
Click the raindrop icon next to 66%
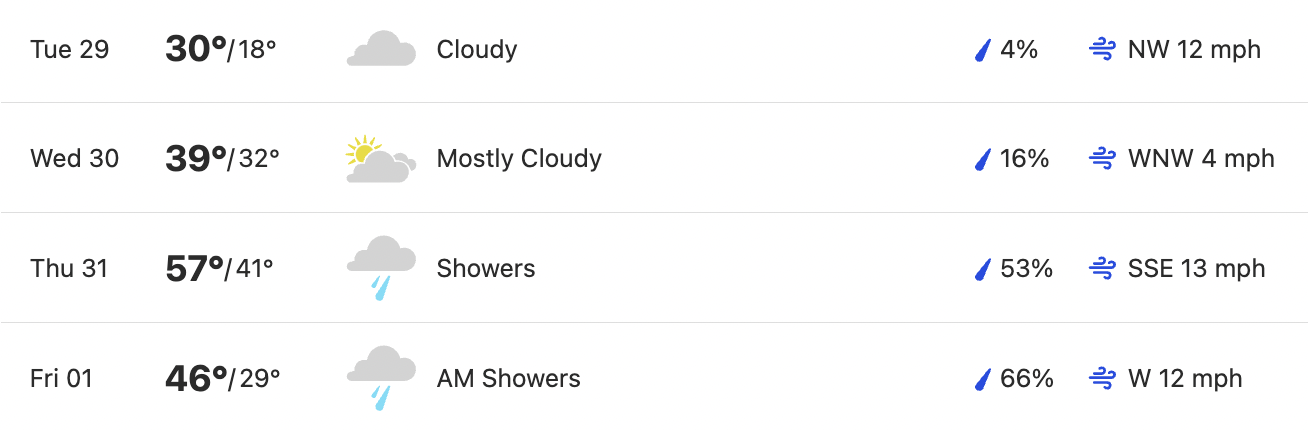(x=982, y=379)
